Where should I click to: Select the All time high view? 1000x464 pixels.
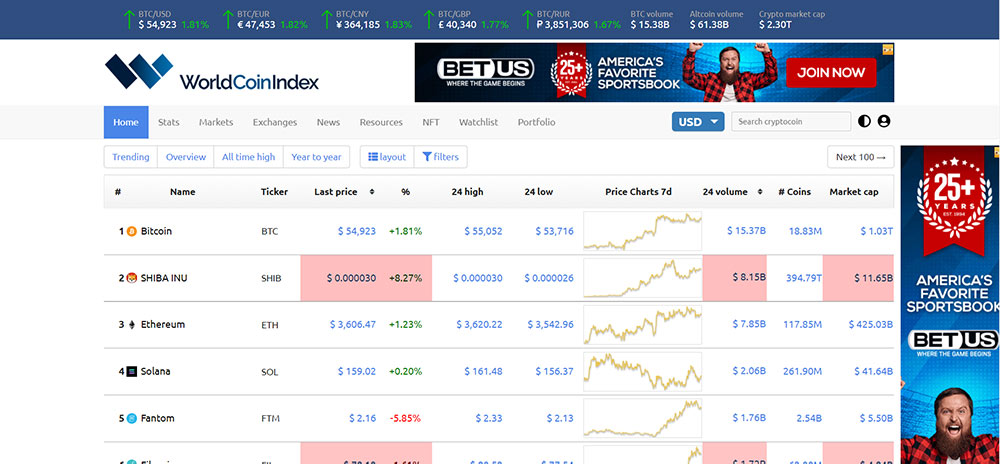[x=249, y=157]
